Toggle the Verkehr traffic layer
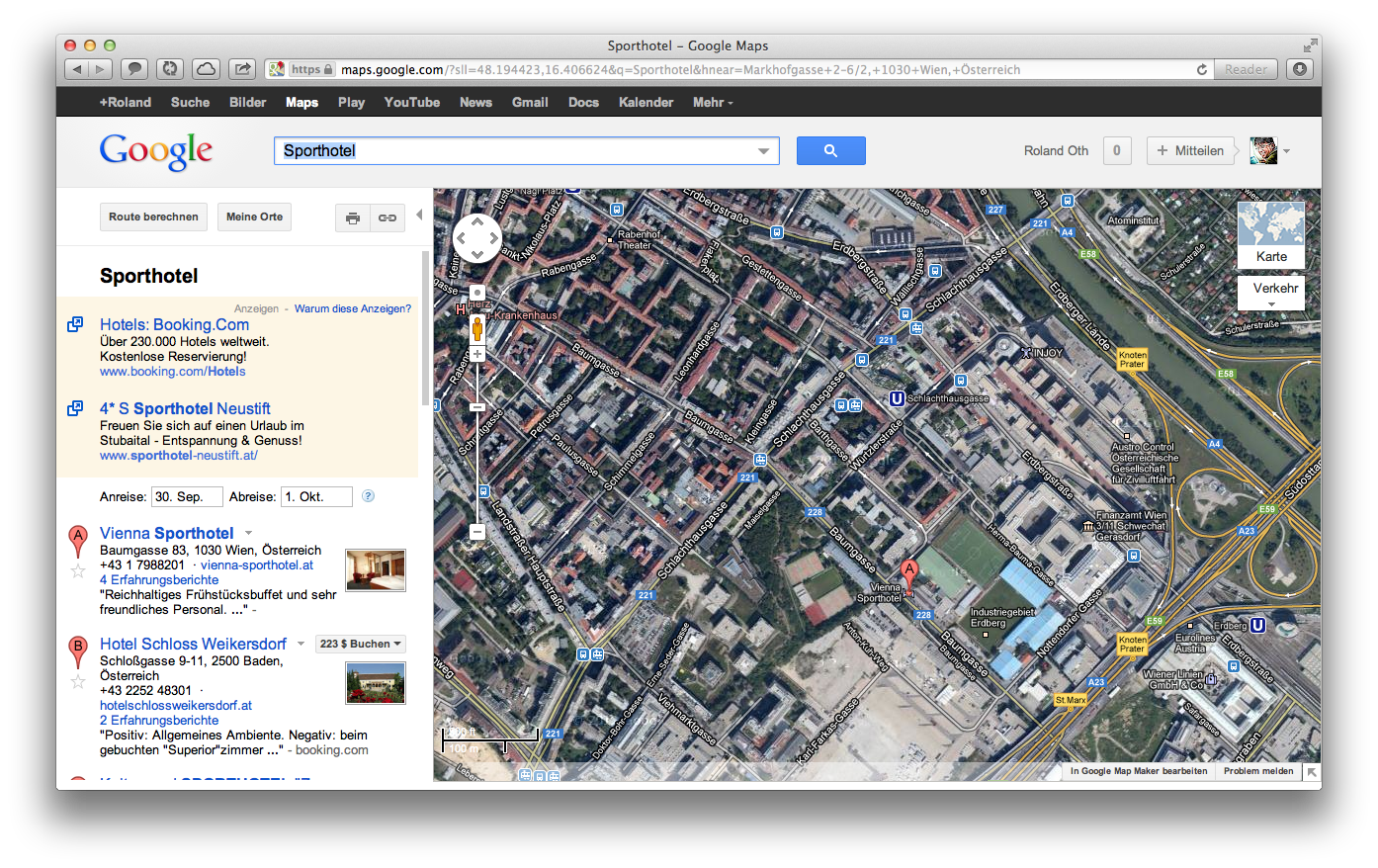The image size is (1378, 868). (x=1275, y=289)
